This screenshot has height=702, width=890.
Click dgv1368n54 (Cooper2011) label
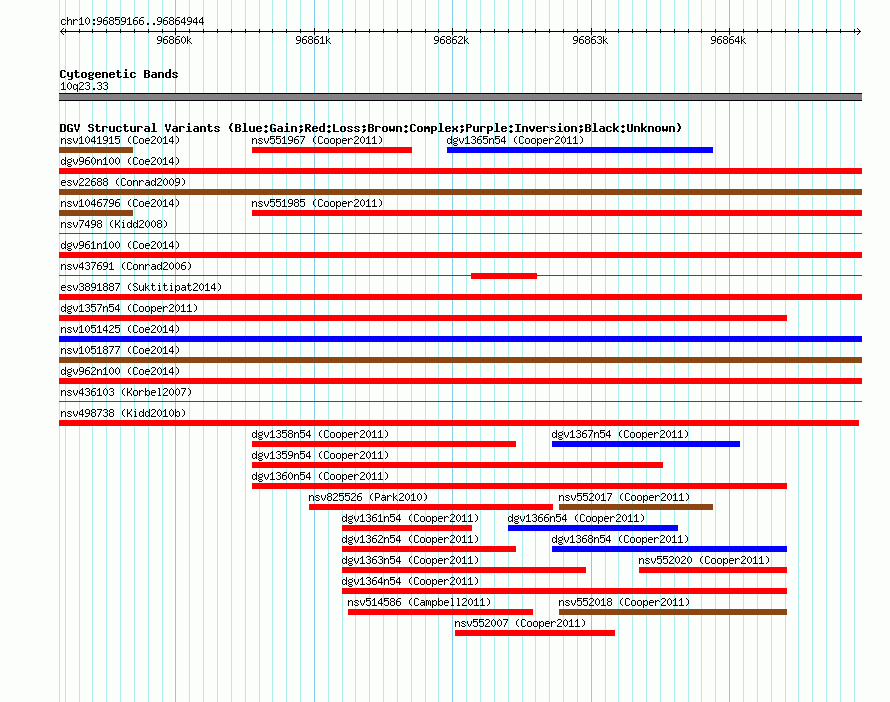[620, 539]
